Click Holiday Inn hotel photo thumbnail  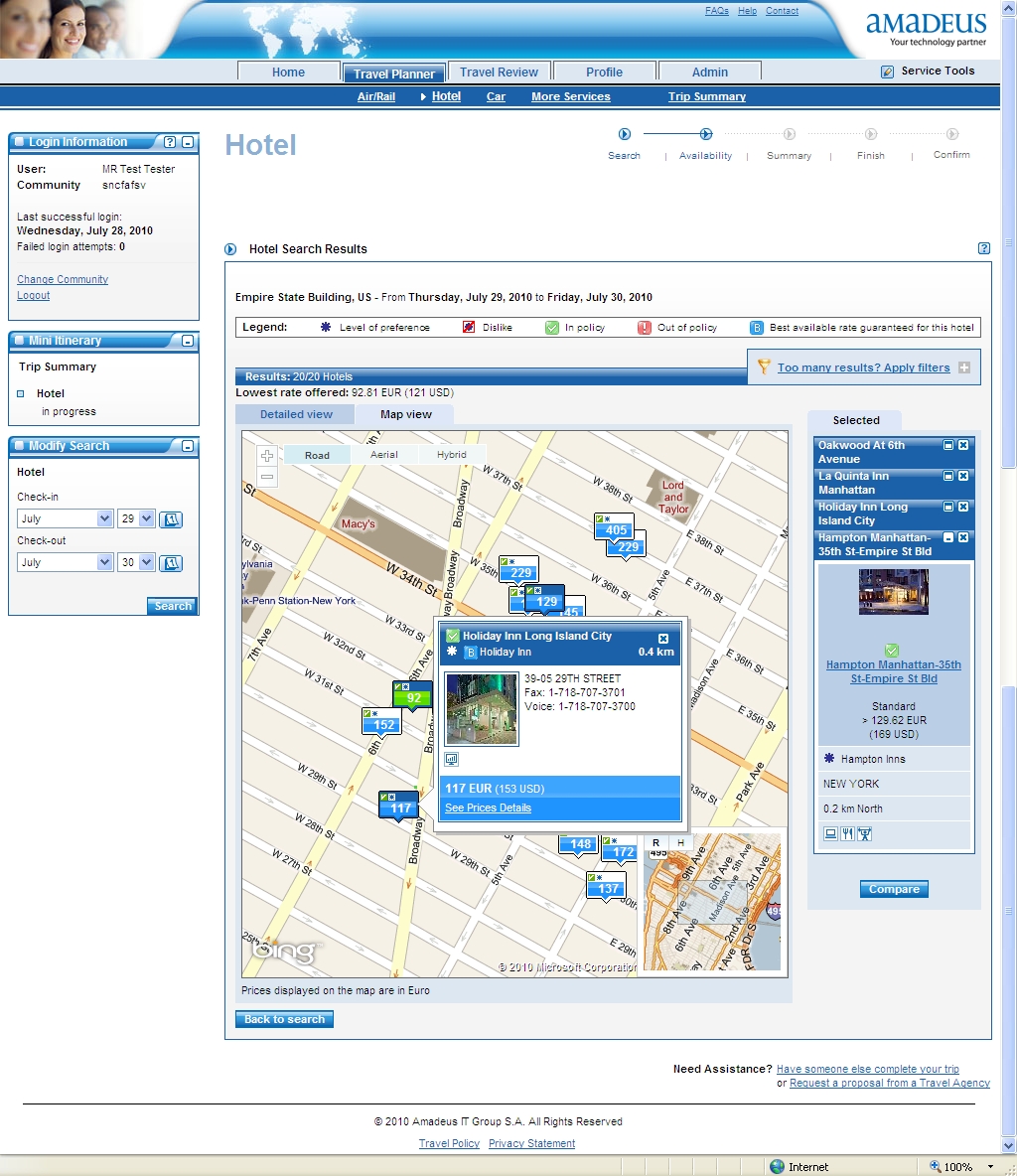[481, 709]
